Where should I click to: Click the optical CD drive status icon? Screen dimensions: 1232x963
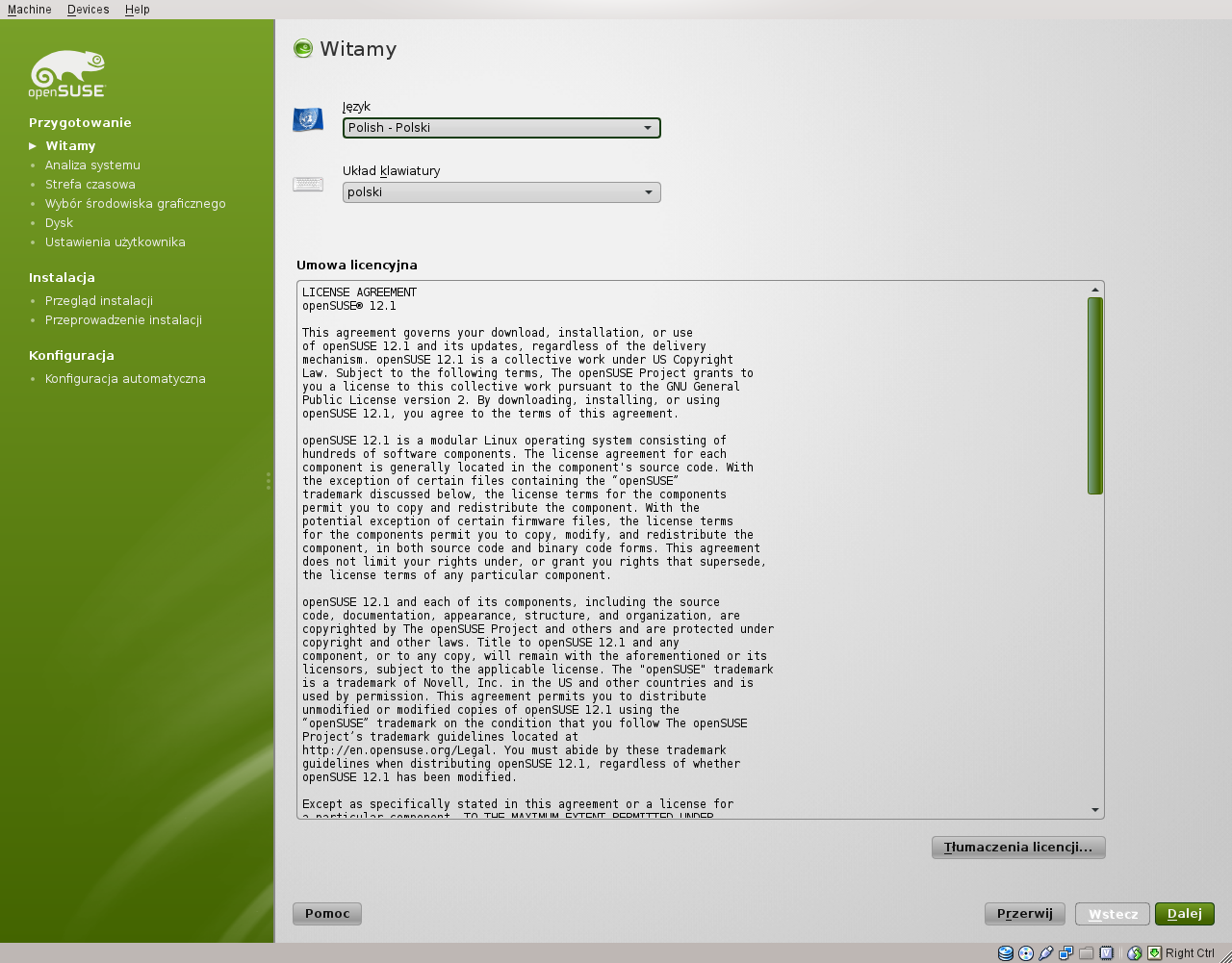pos(1026,953)
